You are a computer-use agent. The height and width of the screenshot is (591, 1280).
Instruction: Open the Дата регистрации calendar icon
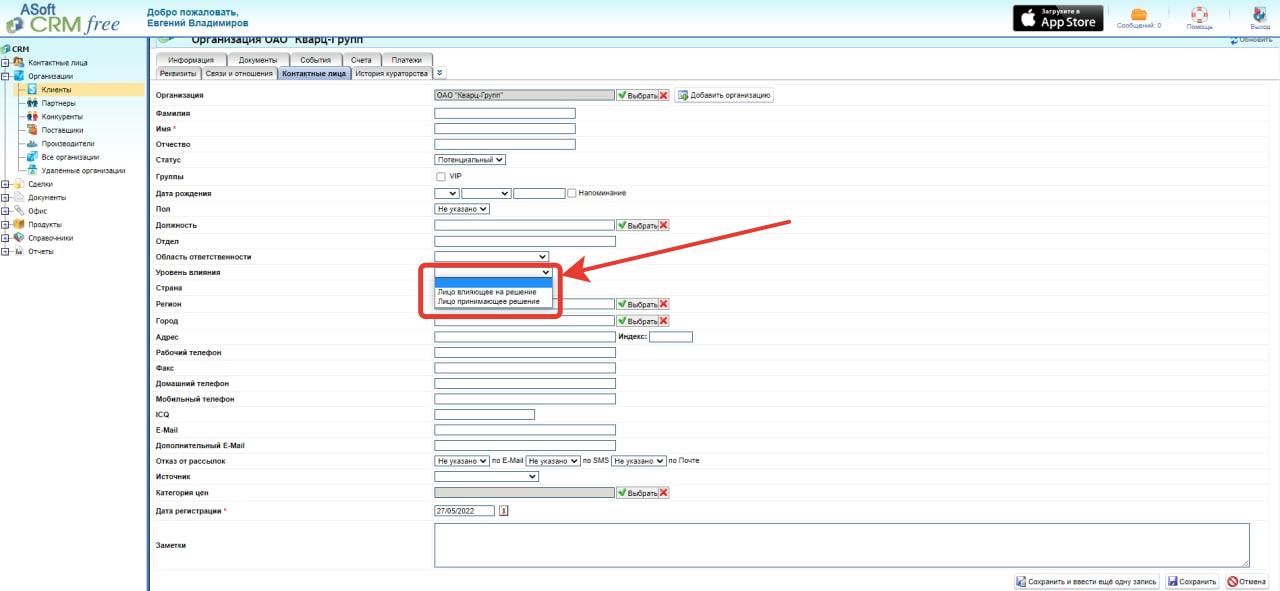coord(504,511)
